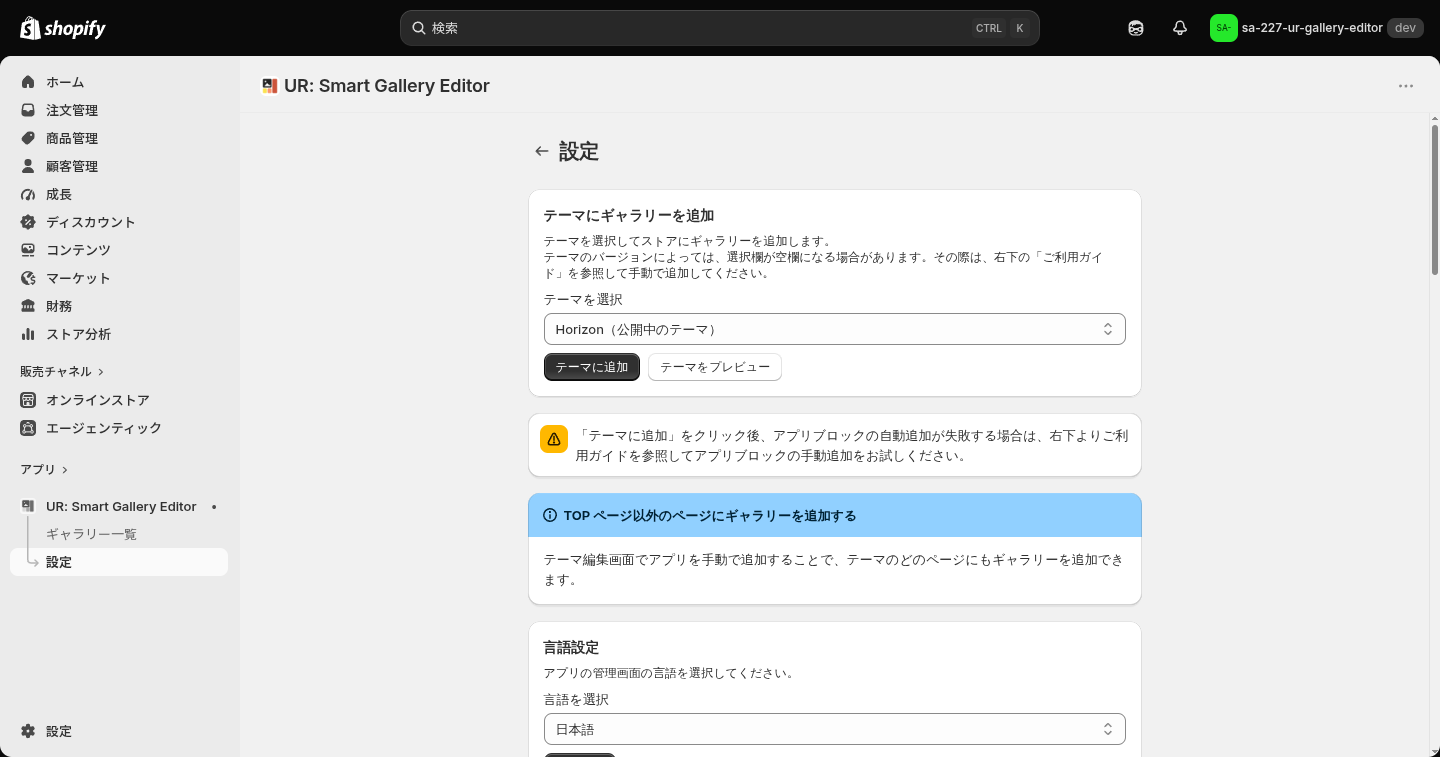Open UR: Smart Gallery Editor in sidebar
This screenshot has height=757, width=1440.
click(x=119, y=507)
